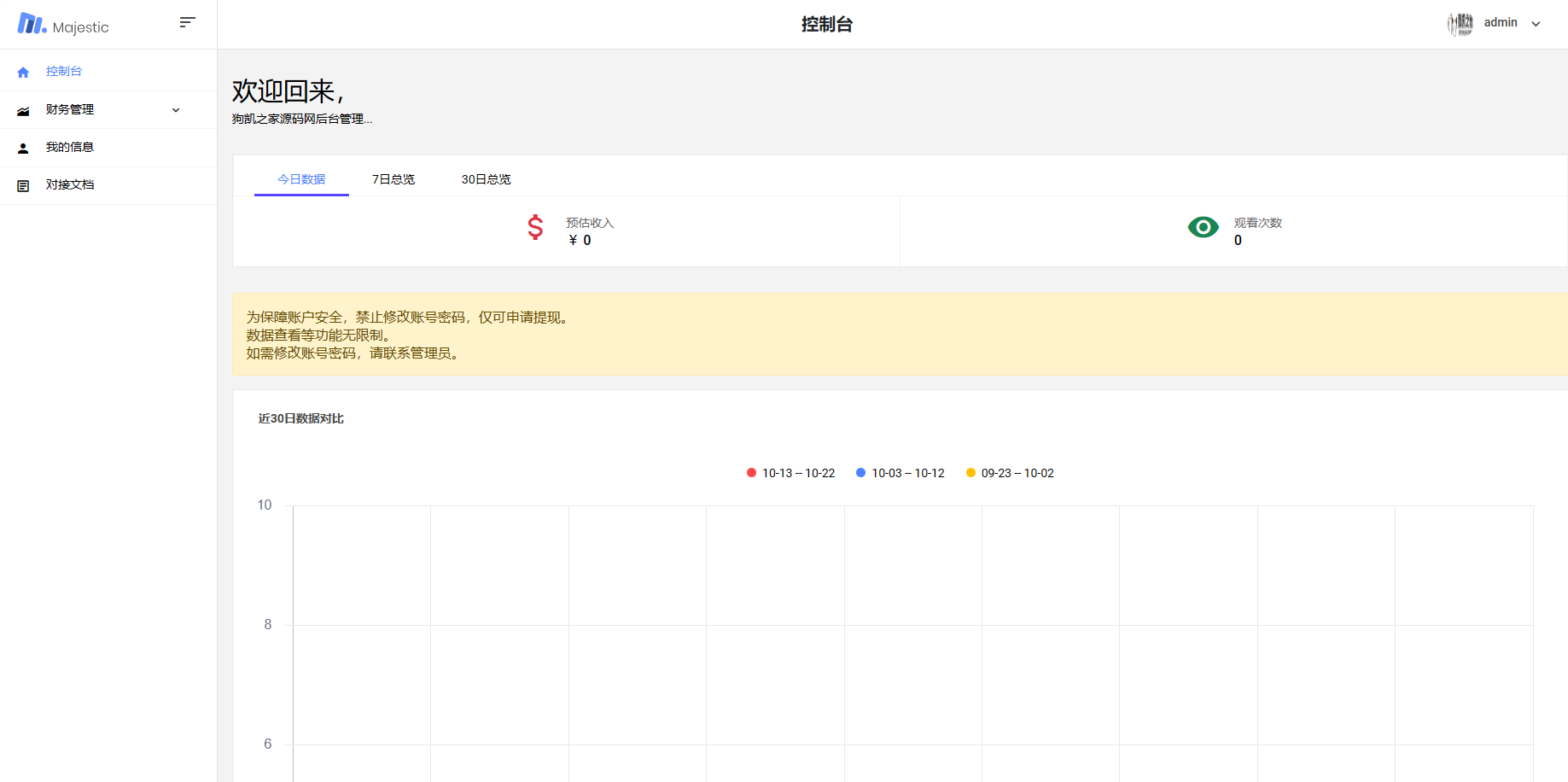
Task: Click the red legend color dot
Action: tap(751, 473)
